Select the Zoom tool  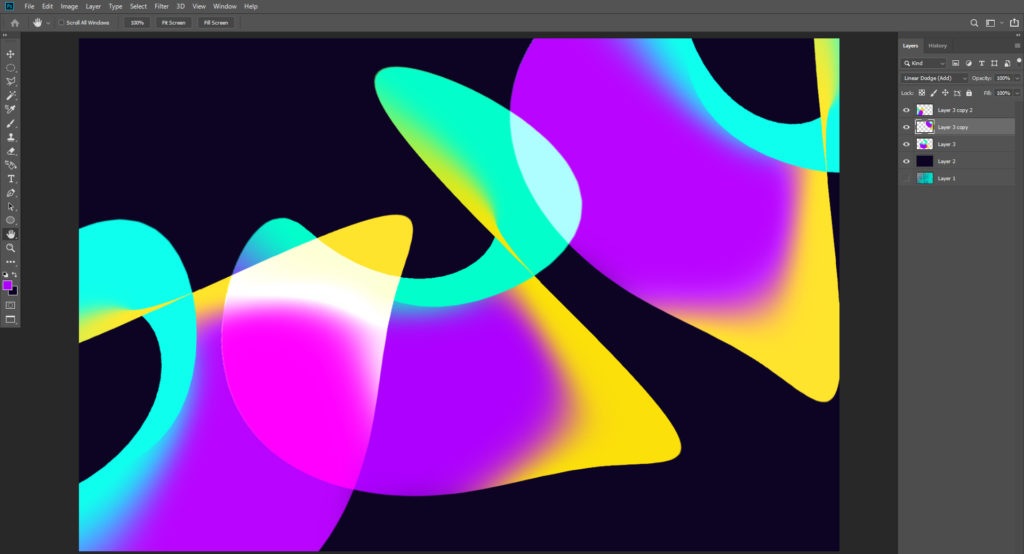click(x=10, y=248)
